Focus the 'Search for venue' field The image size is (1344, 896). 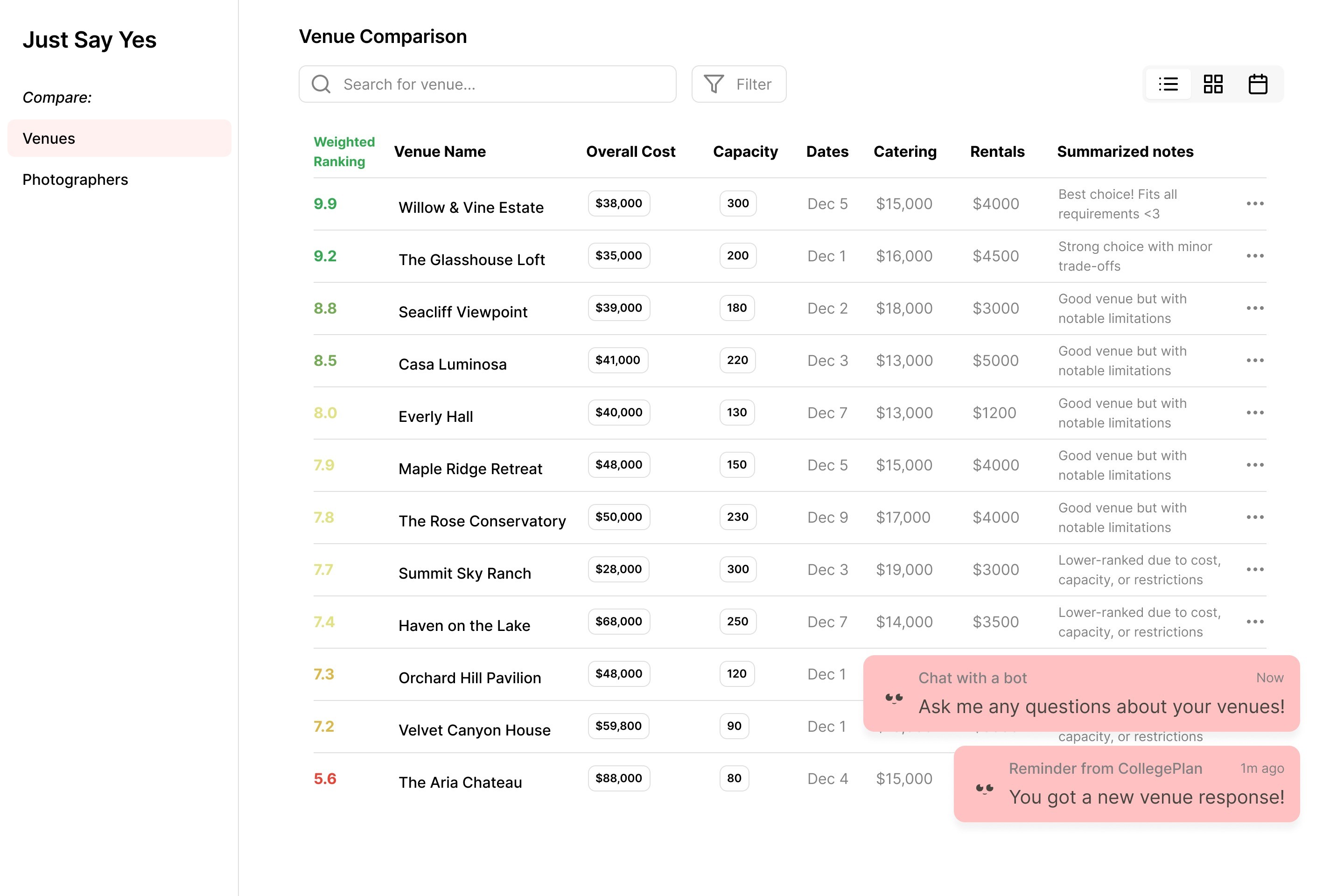(503, 84)
